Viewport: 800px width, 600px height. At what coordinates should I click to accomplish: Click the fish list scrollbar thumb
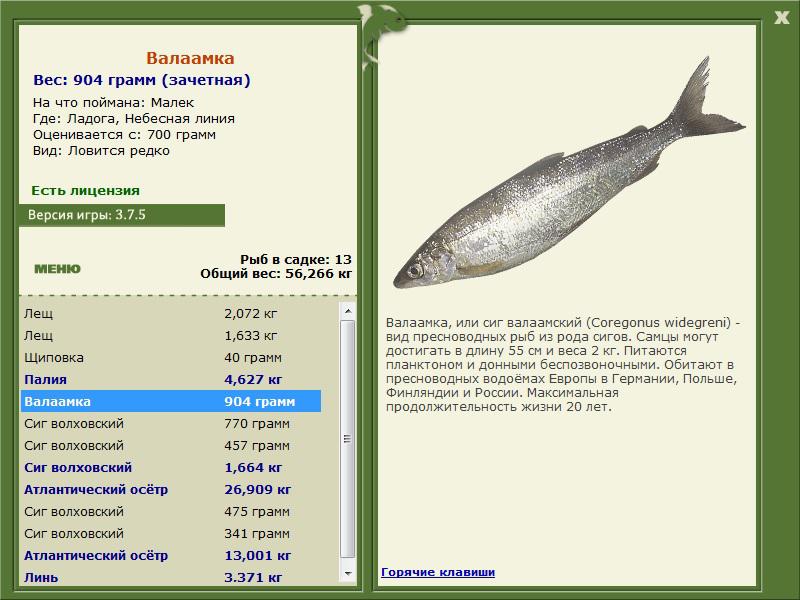click(348, 439)
